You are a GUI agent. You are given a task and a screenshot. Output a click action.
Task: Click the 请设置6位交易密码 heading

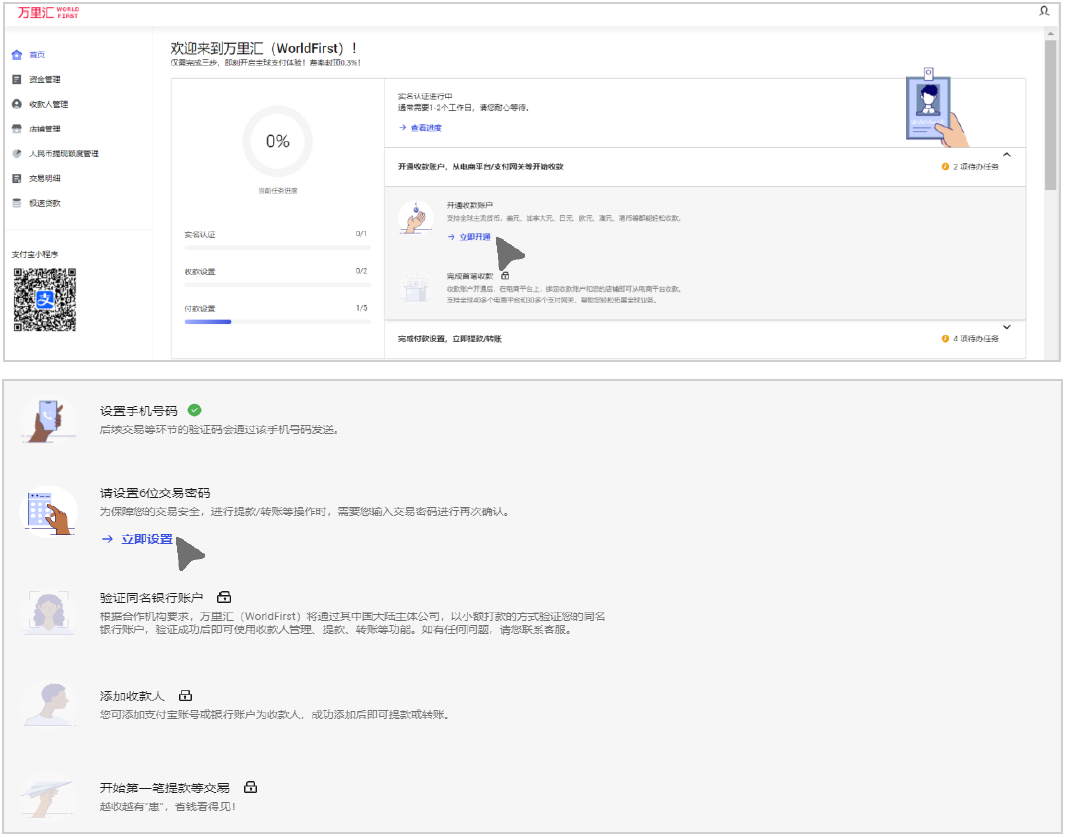point(155,493)
